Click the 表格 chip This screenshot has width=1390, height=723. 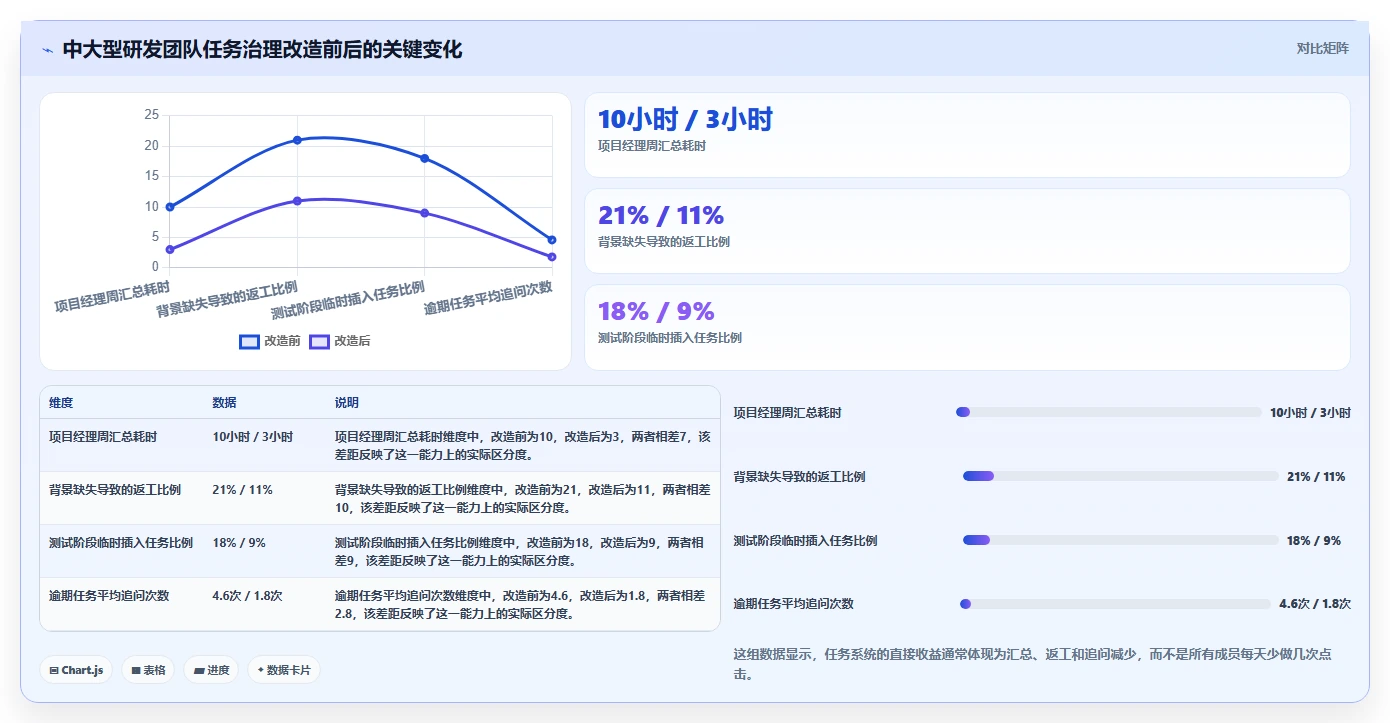(x=148, y=670)
